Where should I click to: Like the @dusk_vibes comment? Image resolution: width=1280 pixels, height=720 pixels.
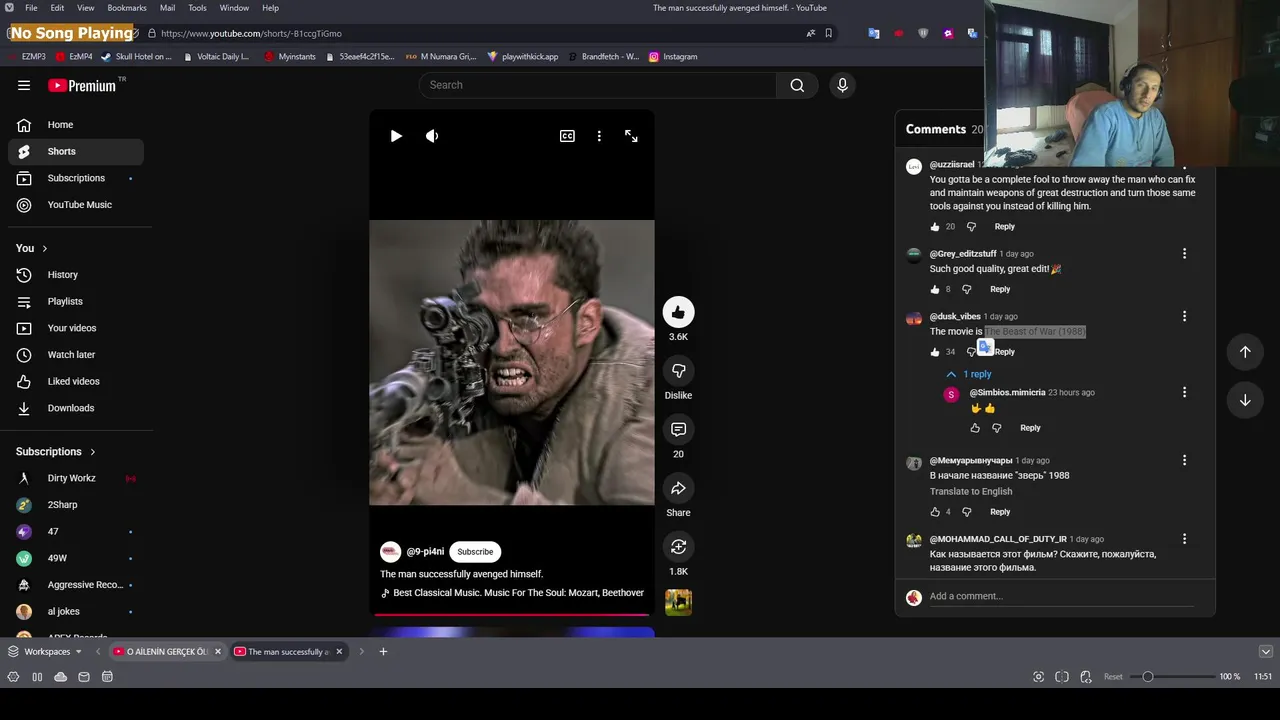coord(935,352)
